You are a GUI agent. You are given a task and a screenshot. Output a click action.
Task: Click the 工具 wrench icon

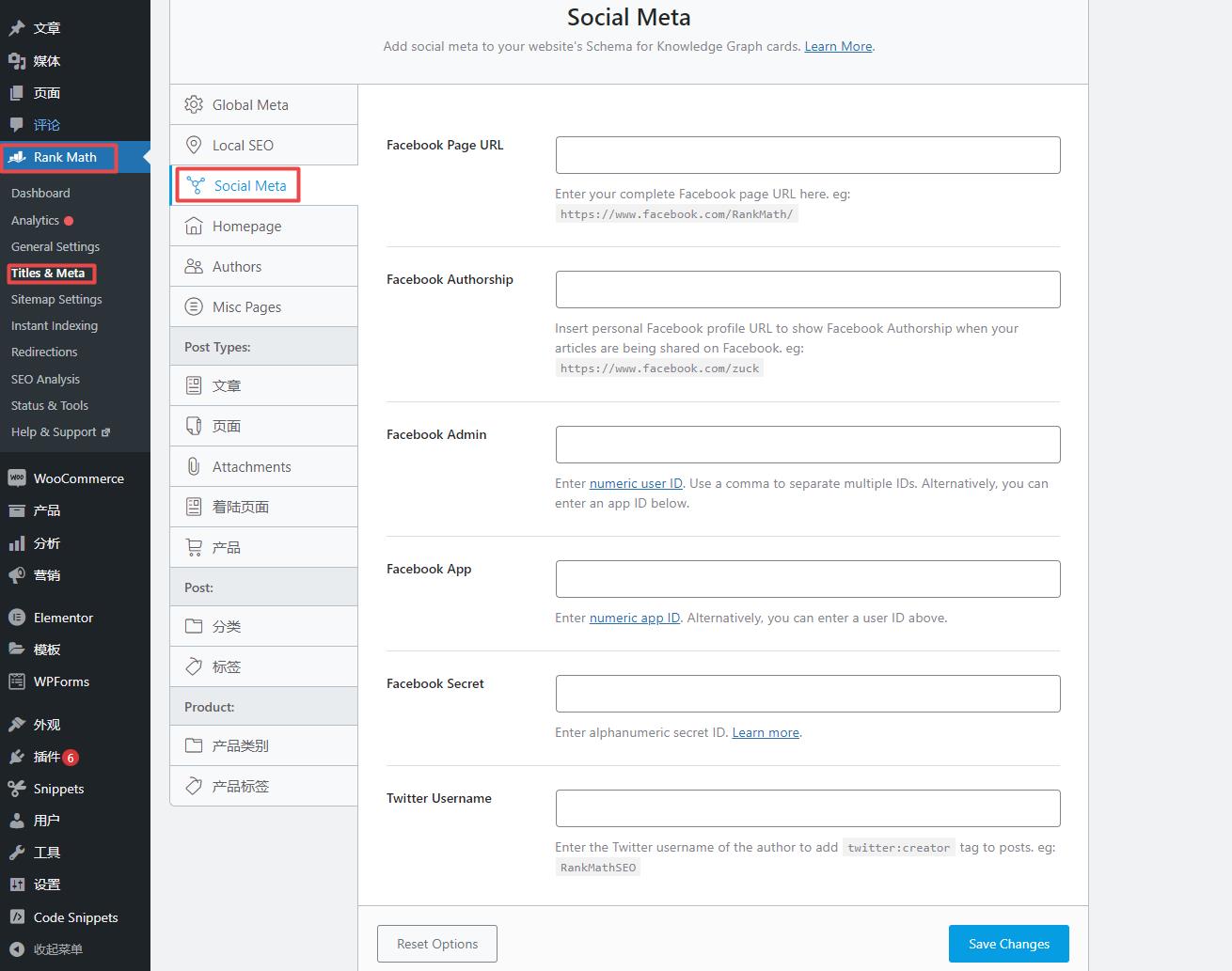[x=17, y=853]
